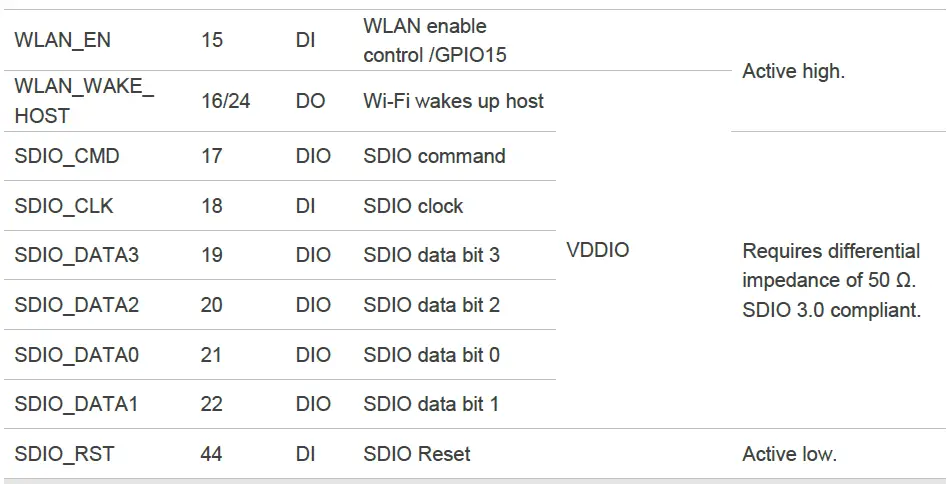The width and height of the screenshot is (947, 484).
Task: Click the SDIO command description
Action: tap(434, 156)
